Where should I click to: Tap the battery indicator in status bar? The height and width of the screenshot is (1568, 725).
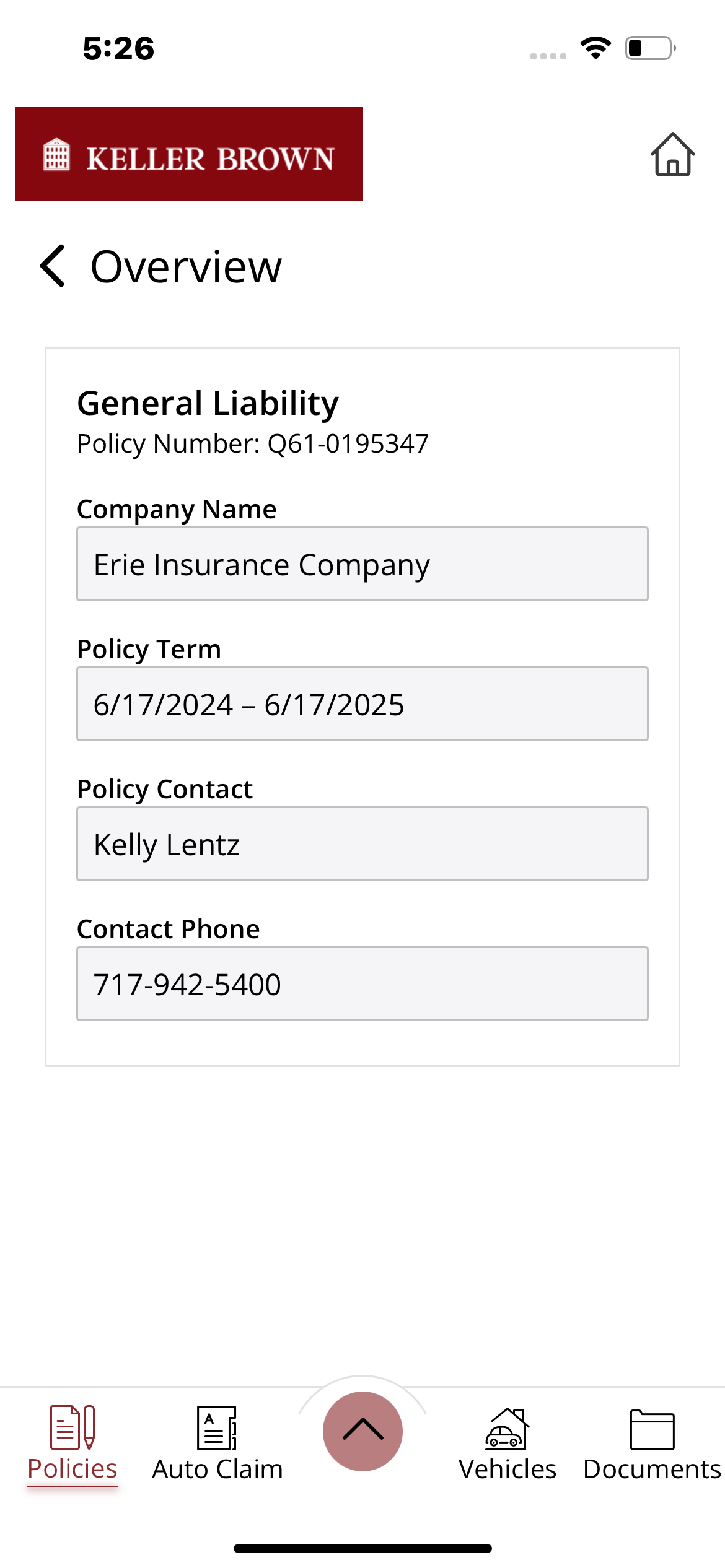(x=650, y=48)
